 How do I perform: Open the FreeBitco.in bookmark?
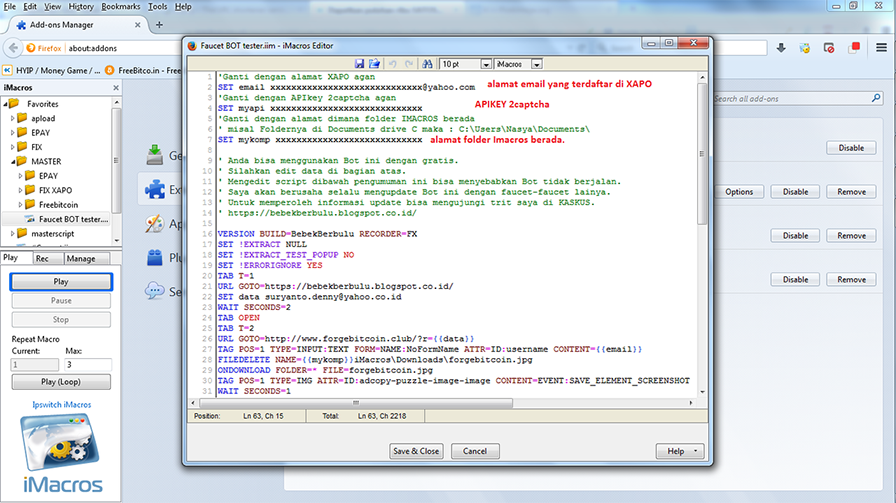point(143,70)
